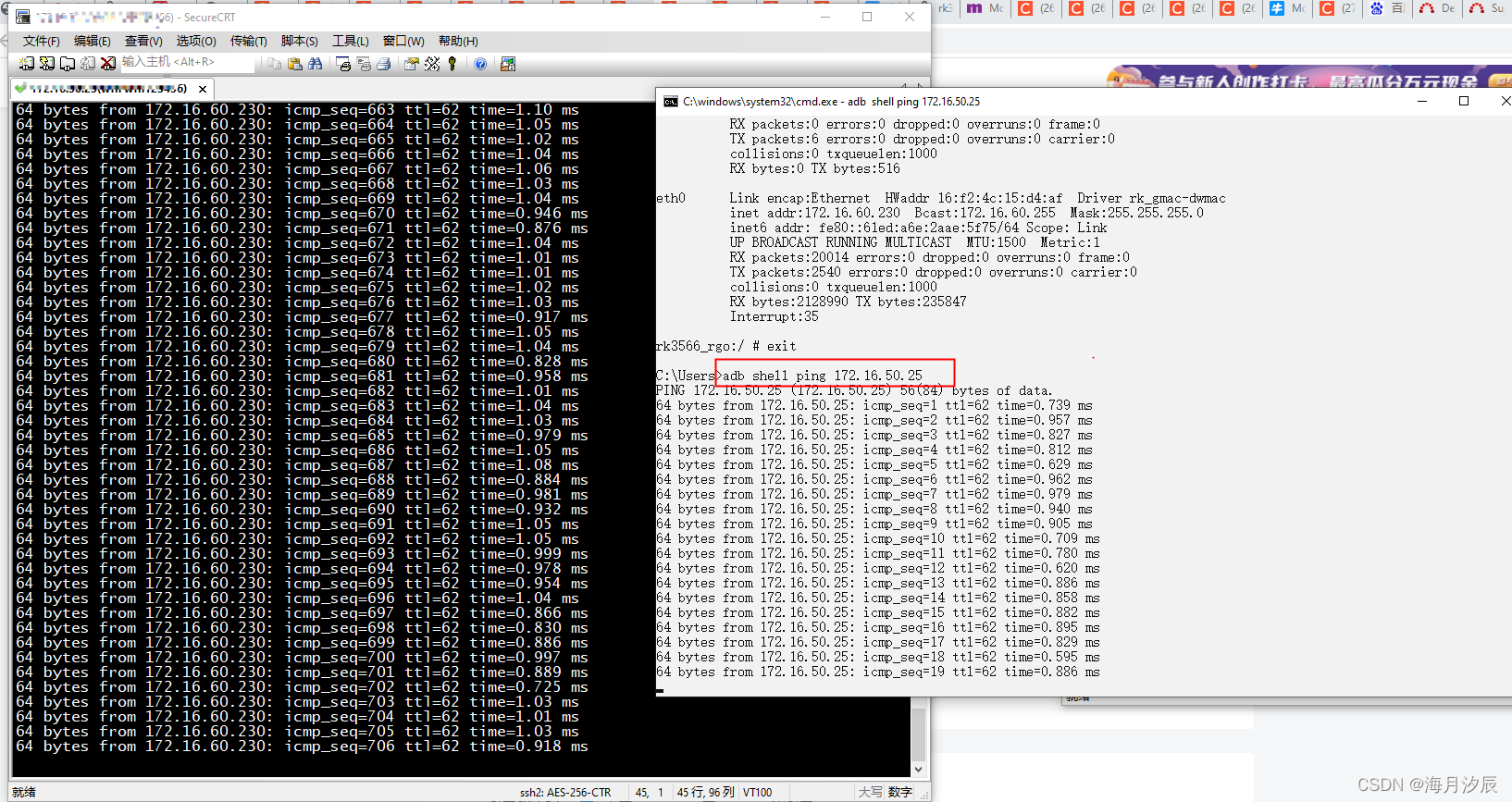Open Global Options tools icon
The image size is (1512, 802).
(432, 63)
